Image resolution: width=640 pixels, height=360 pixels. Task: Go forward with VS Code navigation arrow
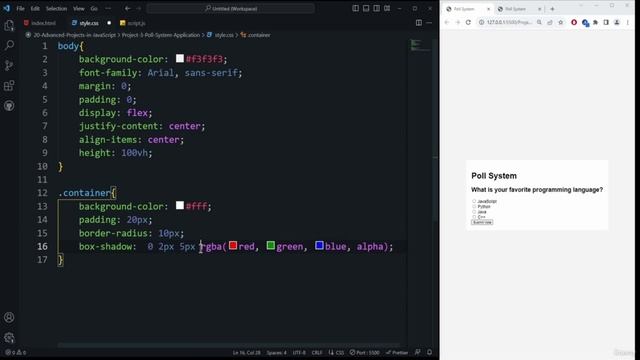138,8
